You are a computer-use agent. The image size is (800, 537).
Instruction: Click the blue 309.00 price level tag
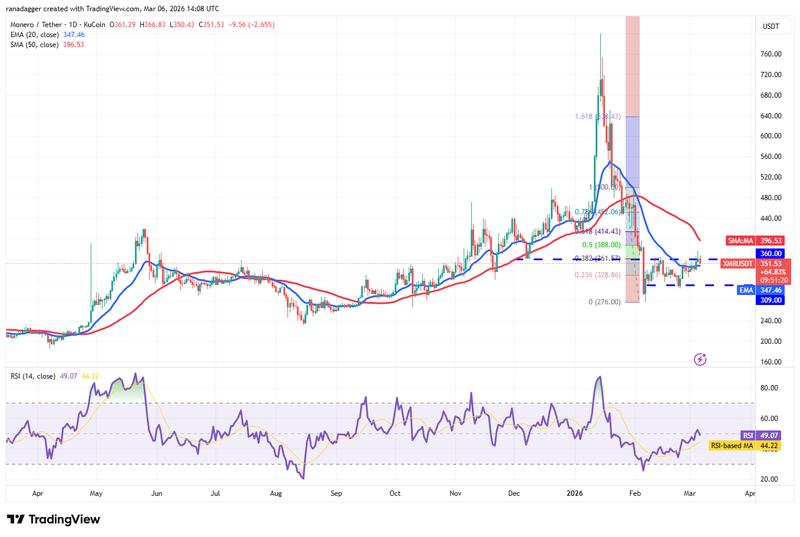[x=770, y=300]
